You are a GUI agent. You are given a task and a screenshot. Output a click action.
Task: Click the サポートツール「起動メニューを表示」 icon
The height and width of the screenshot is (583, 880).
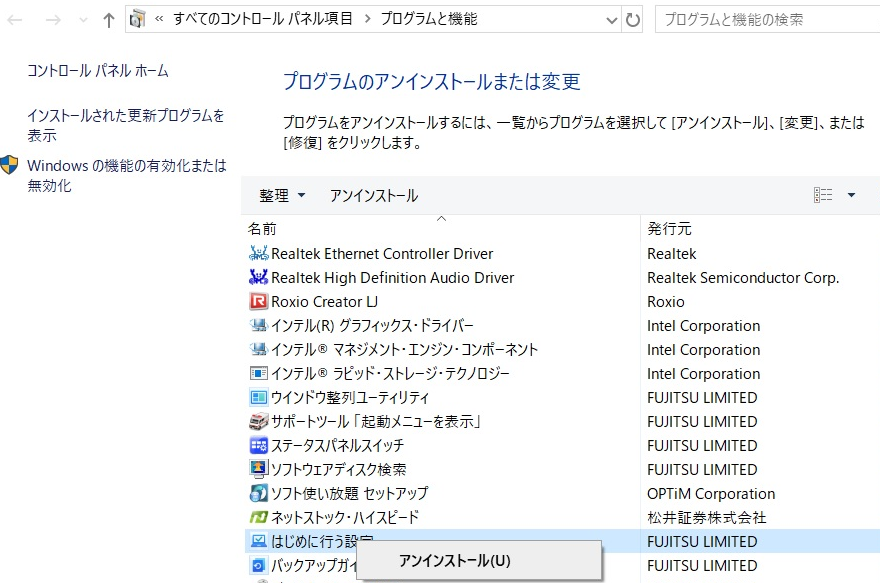pos(258,421)
